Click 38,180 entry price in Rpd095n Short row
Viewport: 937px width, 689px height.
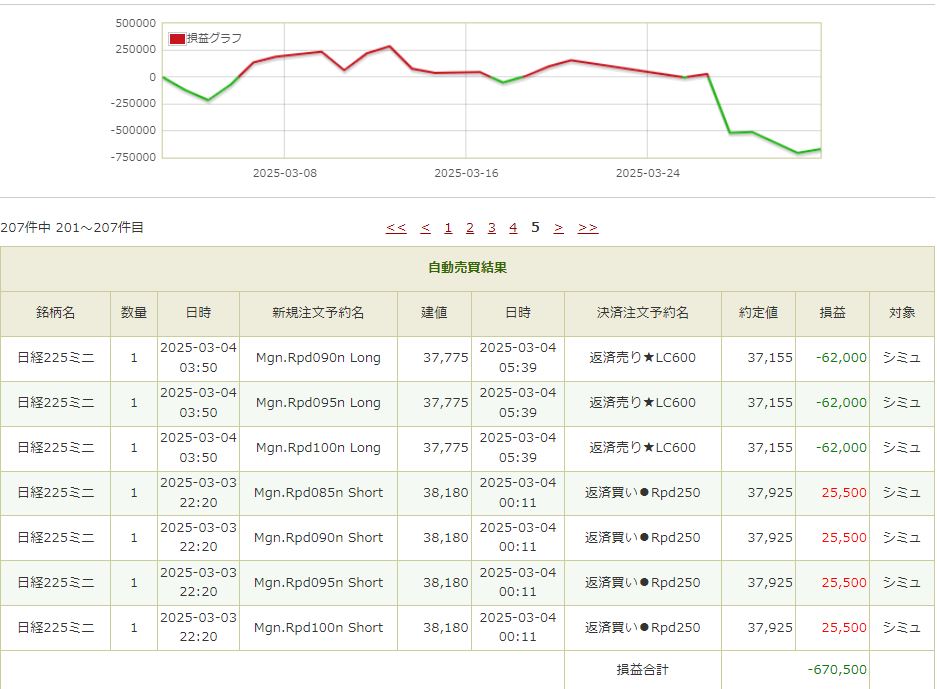(x=446, y=583)
